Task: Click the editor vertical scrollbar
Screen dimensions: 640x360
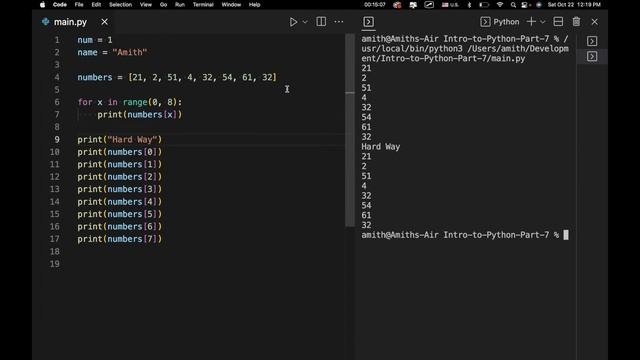Action: coord(350,130)
